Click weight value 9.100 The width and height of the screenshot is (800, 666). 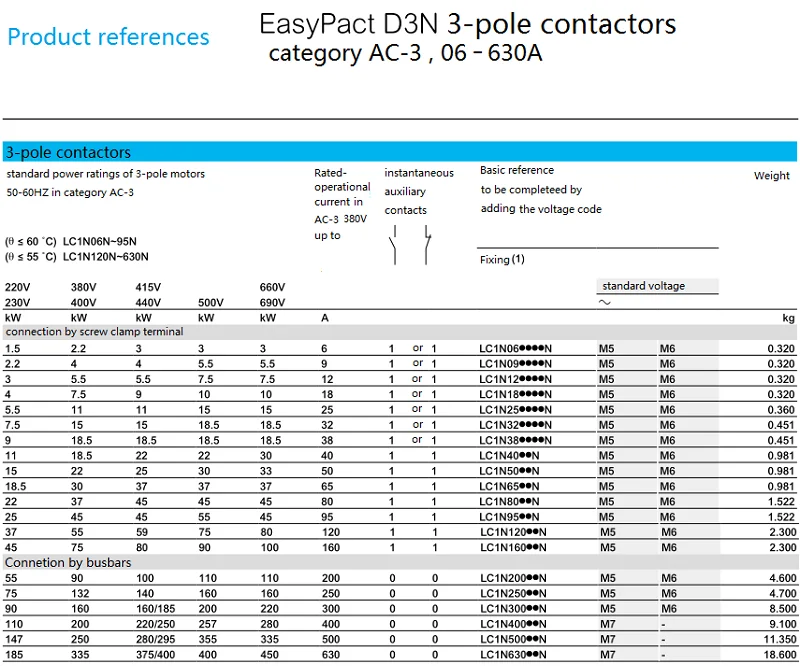pos(783,624)
